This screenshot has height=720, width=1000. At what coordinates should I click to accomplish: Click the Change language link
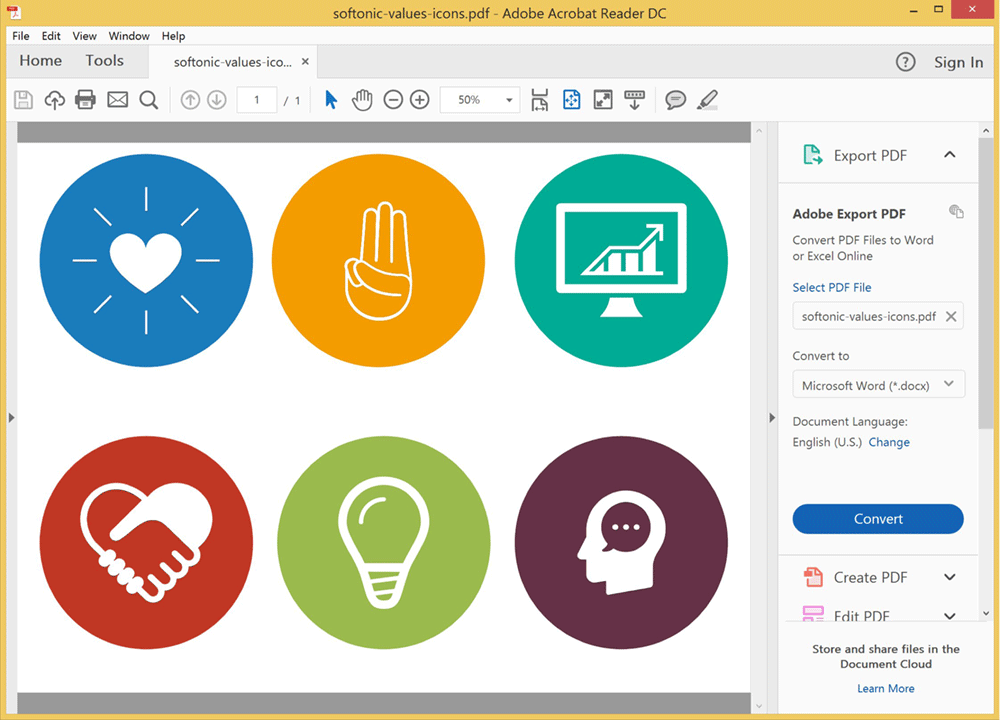click(889, 442)
